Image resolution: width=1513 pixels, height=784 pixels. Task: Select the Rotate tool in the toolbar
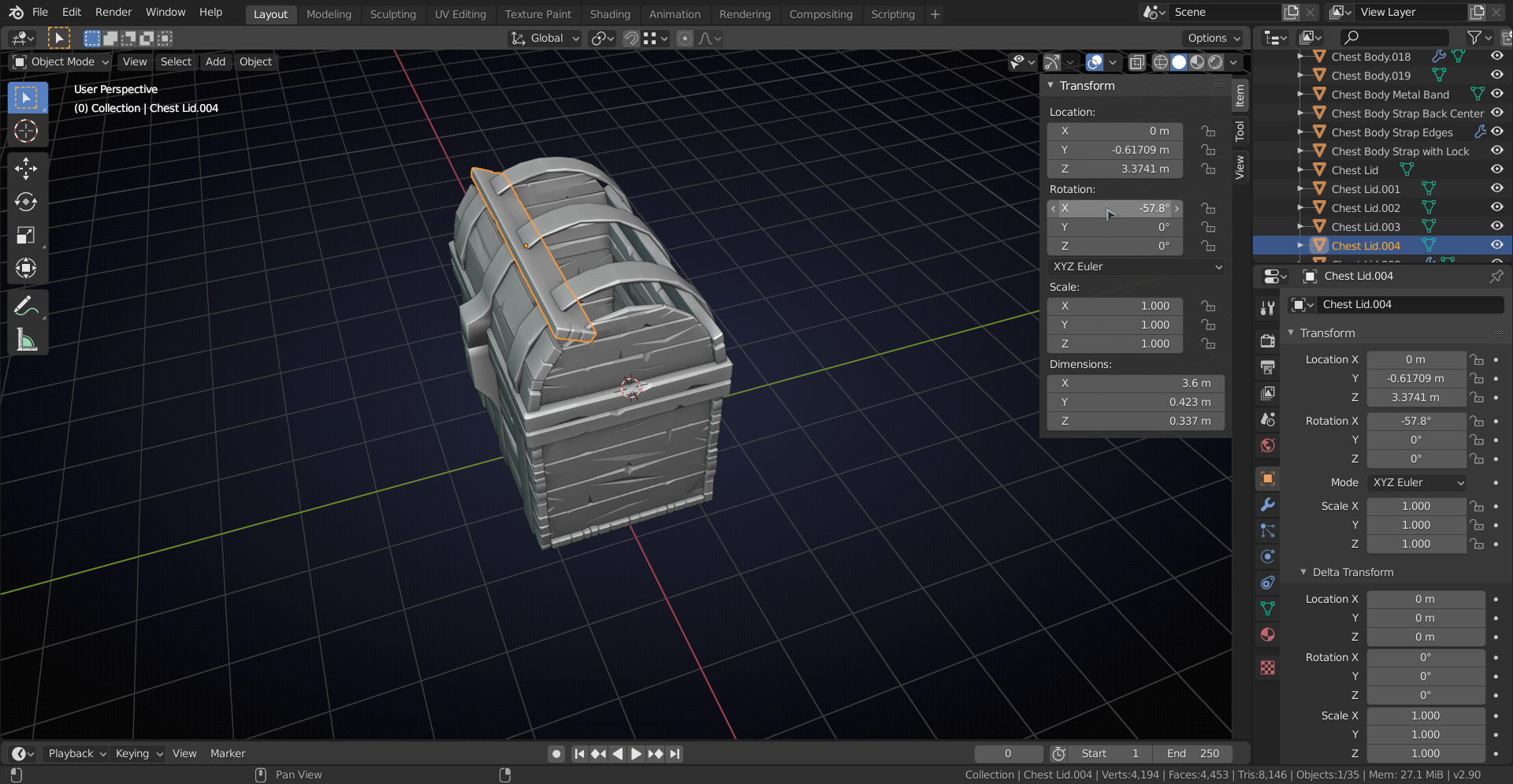point(26,202)
